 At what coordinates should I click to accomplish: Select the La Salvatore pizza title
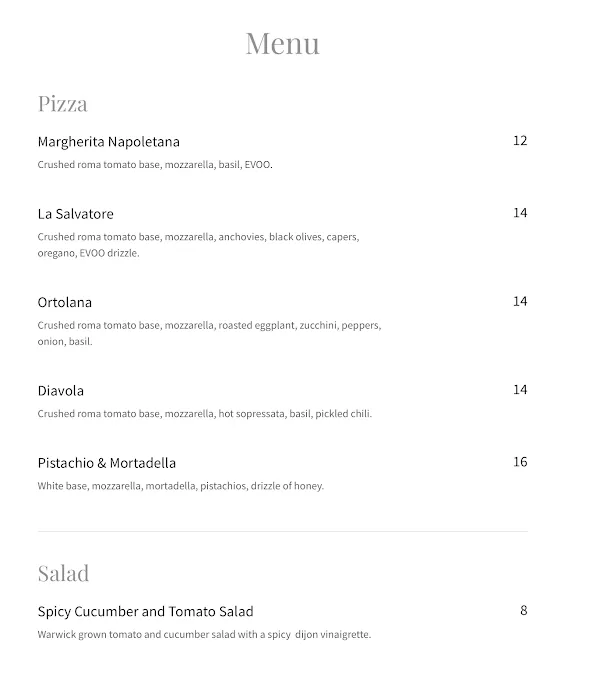(x=76, y=214)
